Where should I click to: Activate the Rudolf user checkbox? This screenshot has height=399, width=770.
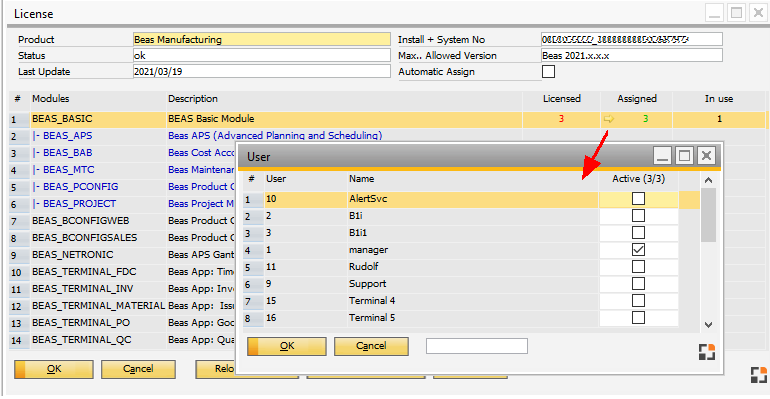click(638, 266)
